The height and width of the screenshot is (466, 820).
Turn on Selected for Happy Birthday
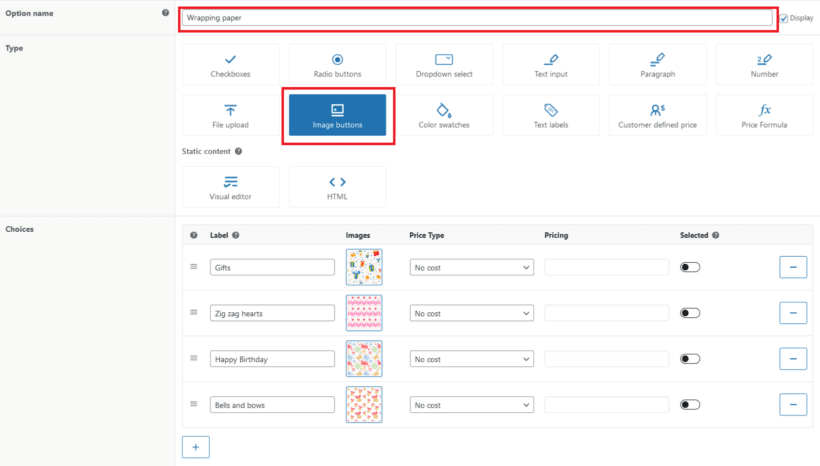pos(690,359)
